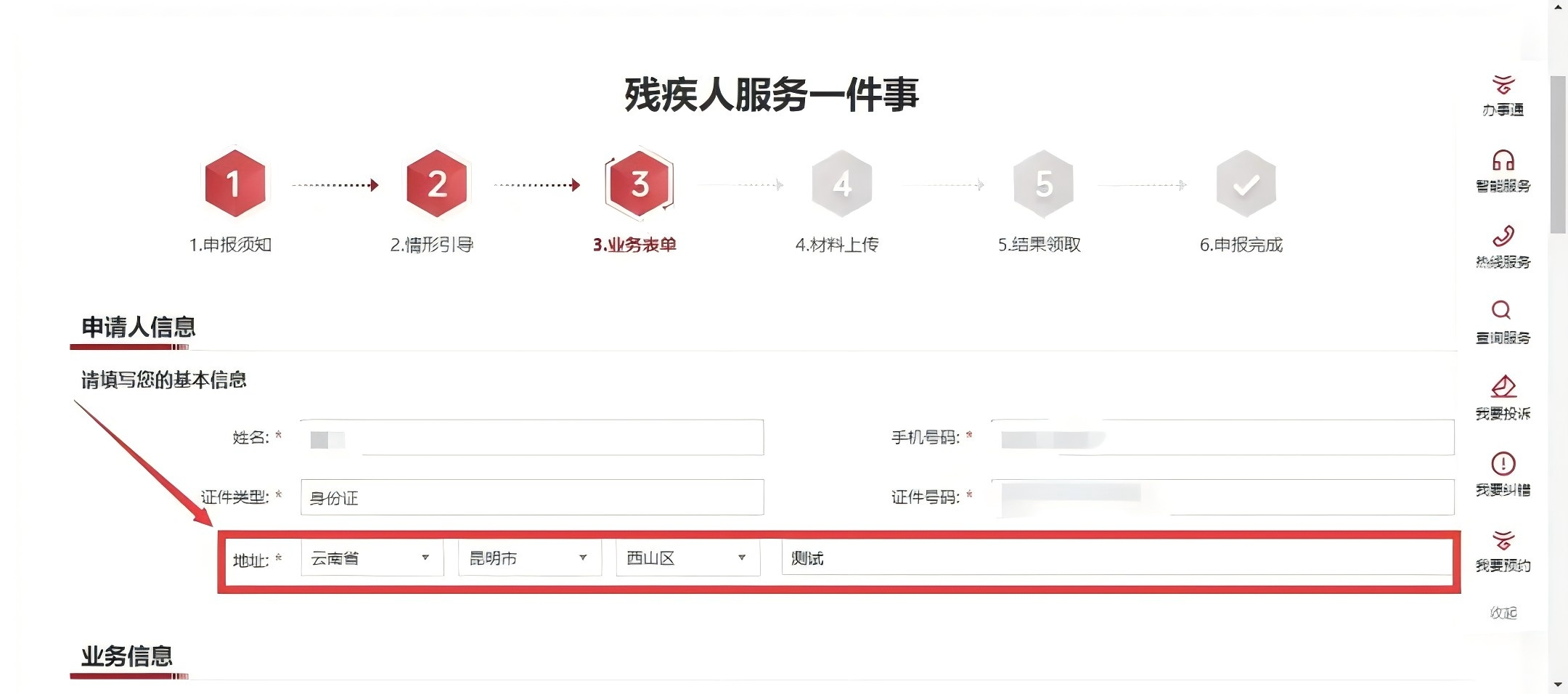Open 我要预约 appointment icon
This screenshot has width=1568, height=694.
tap(1503, 540)
